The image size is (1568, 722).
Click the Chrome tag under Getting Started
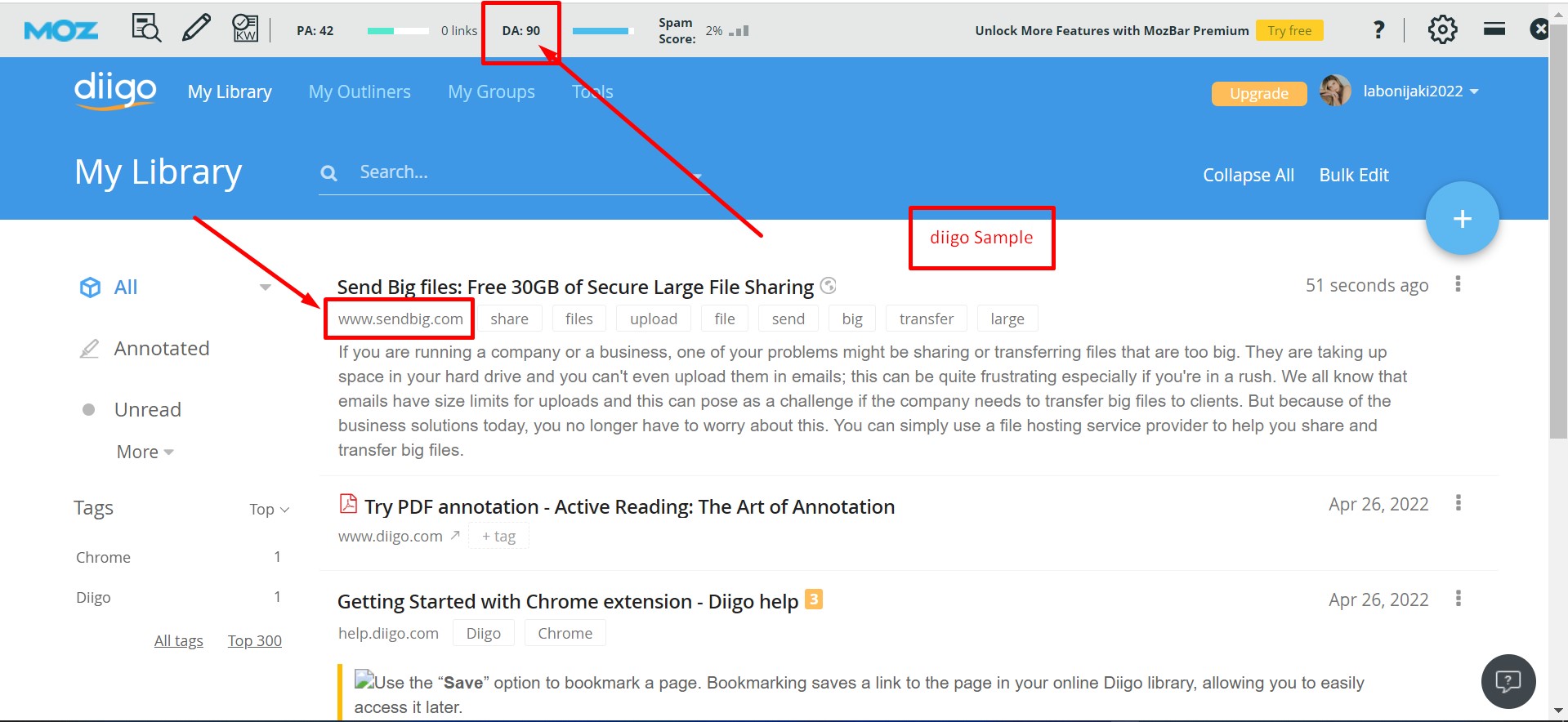[565, 633]
